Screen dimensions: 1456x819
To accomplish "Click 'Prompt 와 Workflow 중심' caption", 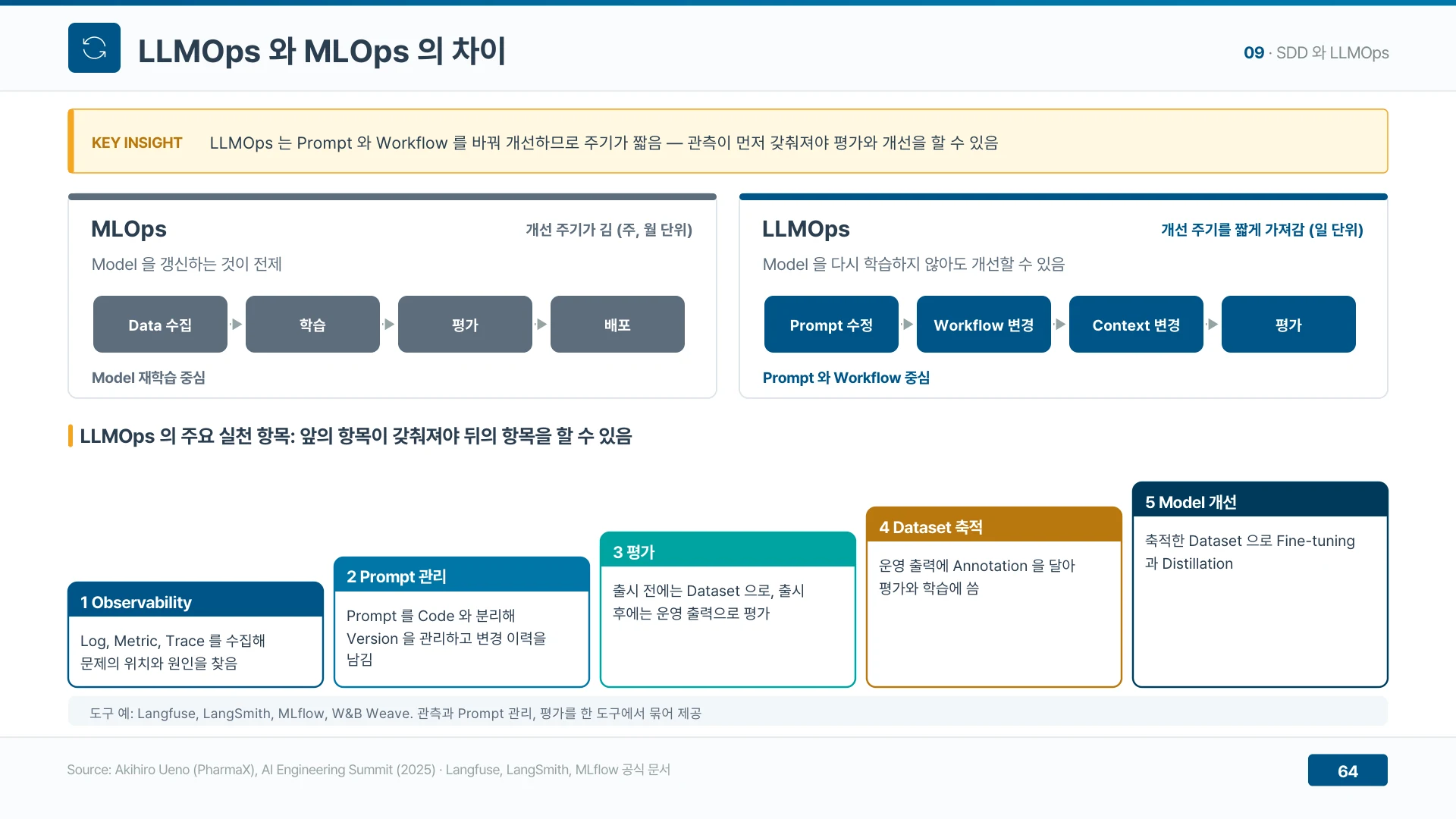I will click(846, 378).
